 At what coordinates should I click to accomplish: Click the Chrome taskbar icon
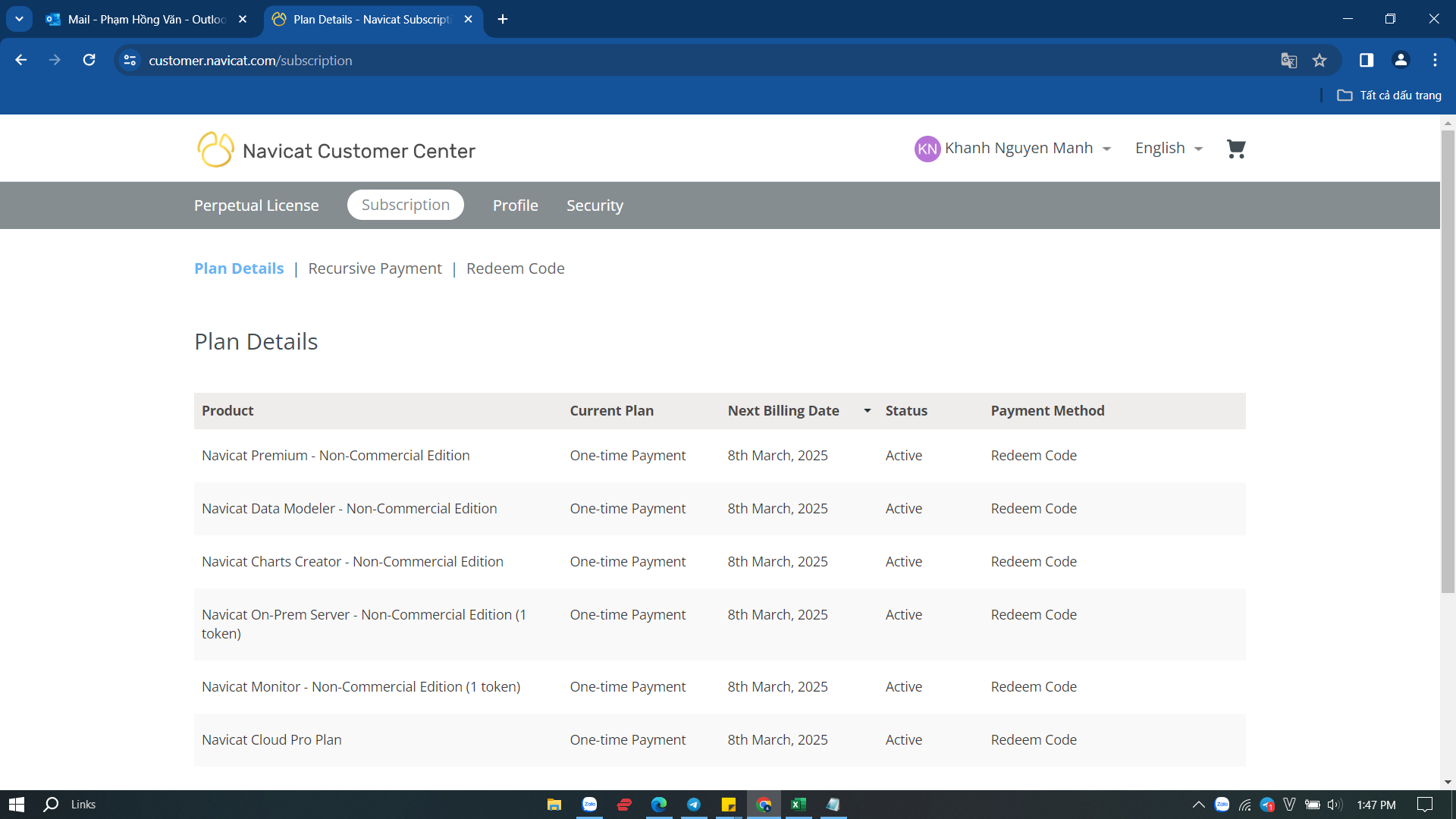(764, 805)
